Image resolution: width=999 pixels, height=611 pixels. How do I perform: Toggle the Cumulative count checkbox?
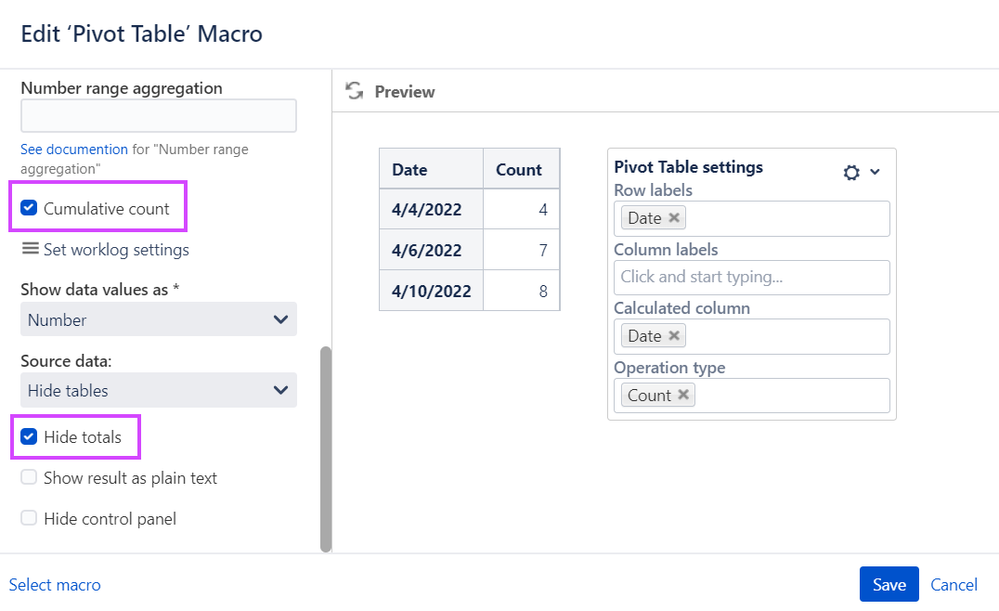tap(29, 209)
